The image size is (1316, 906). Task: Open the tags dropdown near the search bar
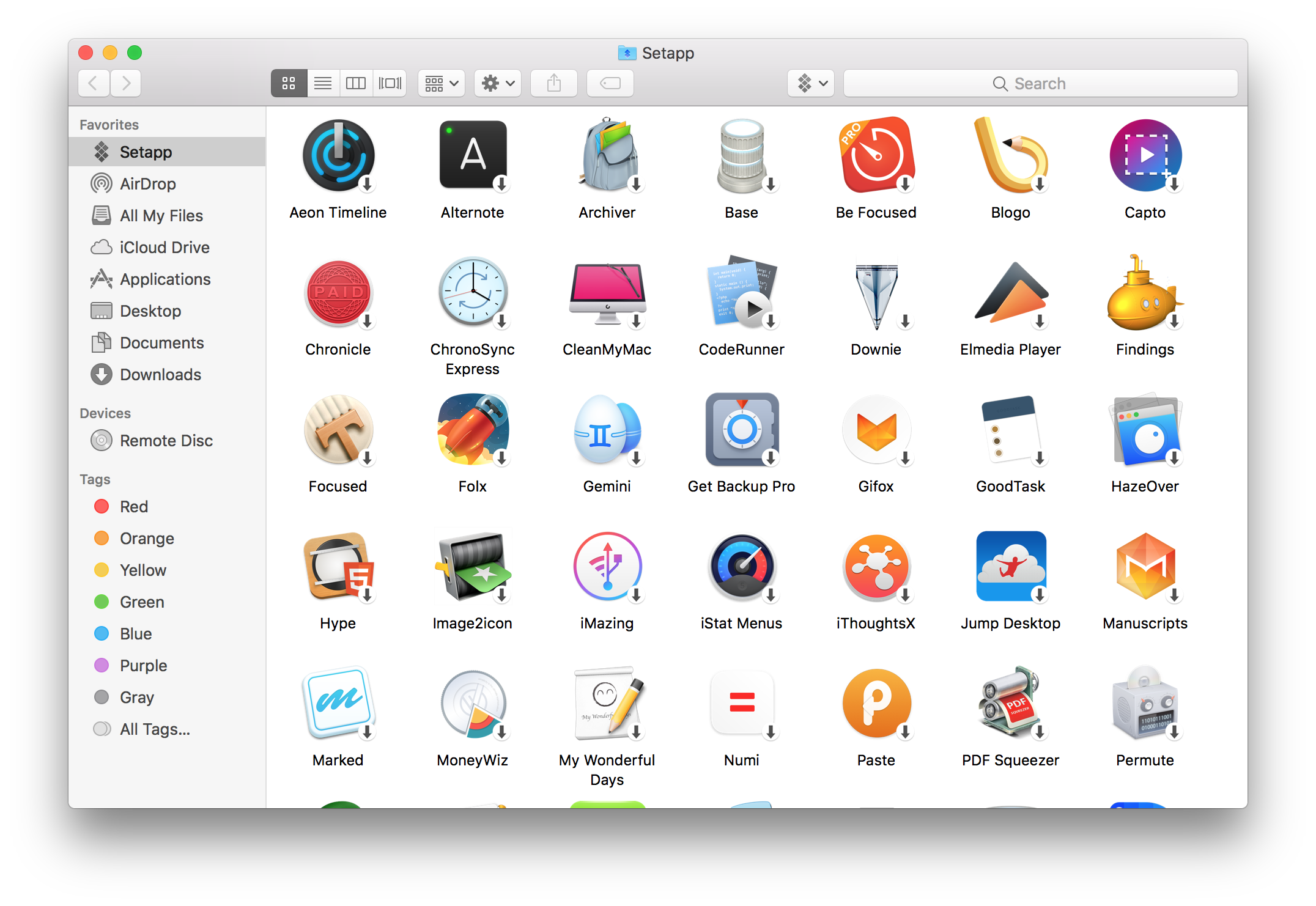click(x=810, y=83)
